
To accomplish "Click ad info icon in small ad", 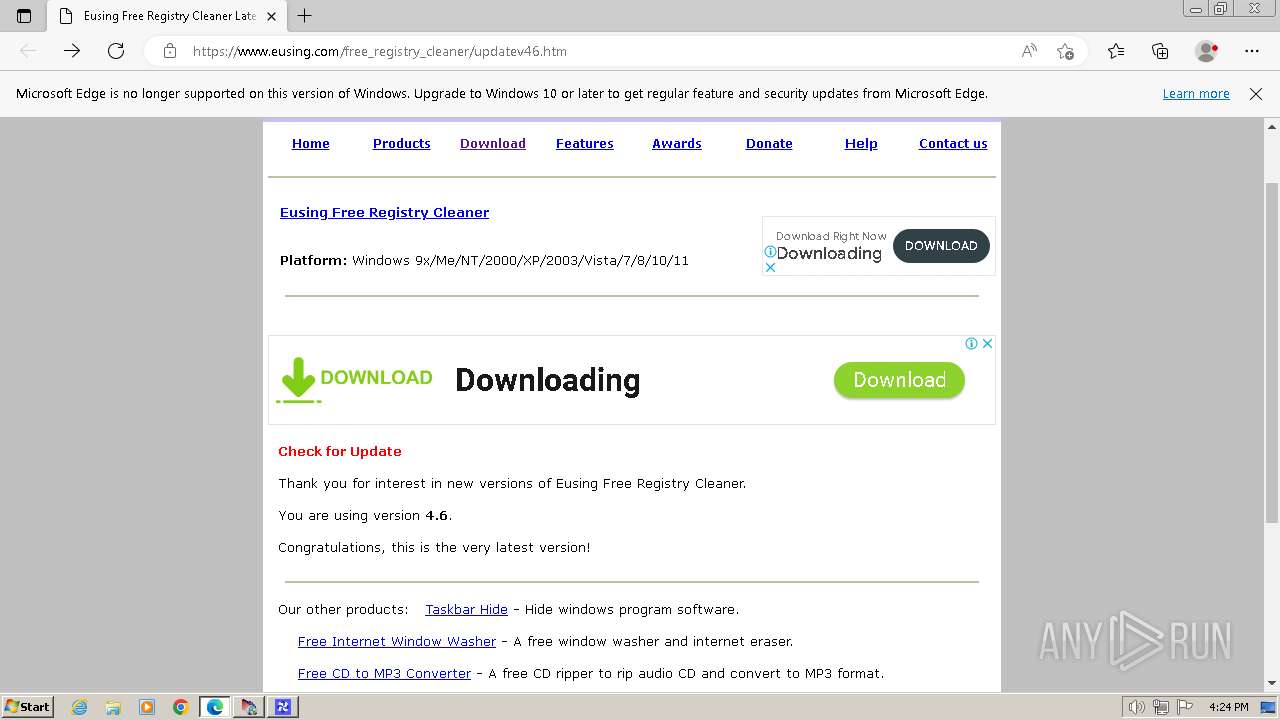I will [x=770, y=253].
